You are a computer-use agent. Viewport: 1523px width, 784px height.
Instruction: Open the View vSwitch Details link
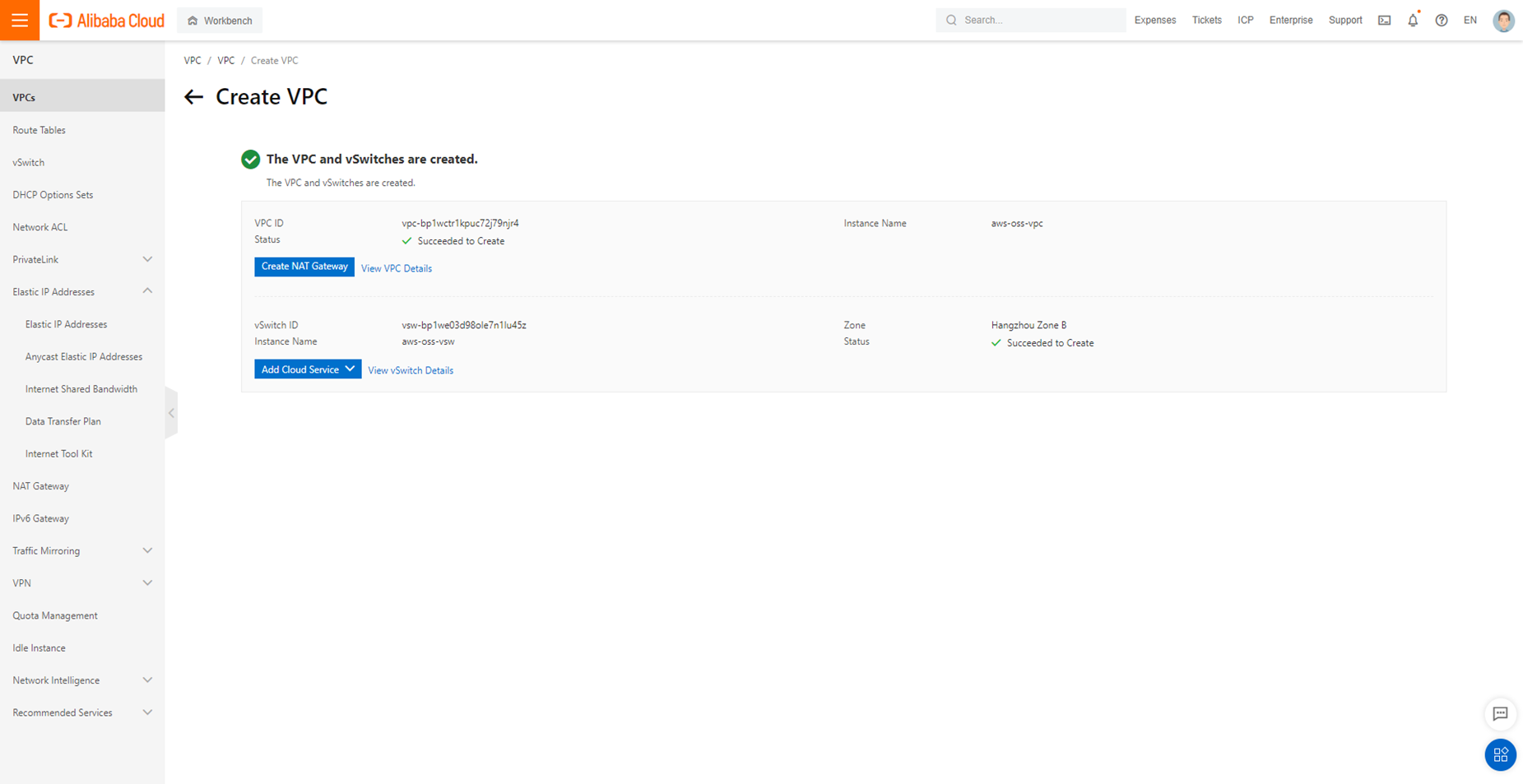click(x=411, y=370)
